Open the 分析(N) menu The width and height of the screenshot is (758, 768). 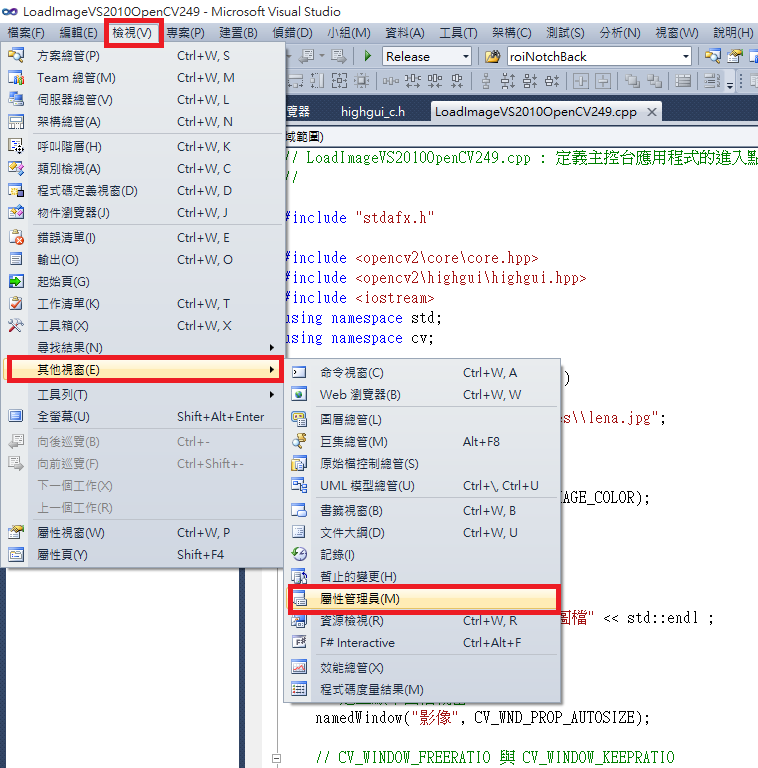(x=620, y=33)
